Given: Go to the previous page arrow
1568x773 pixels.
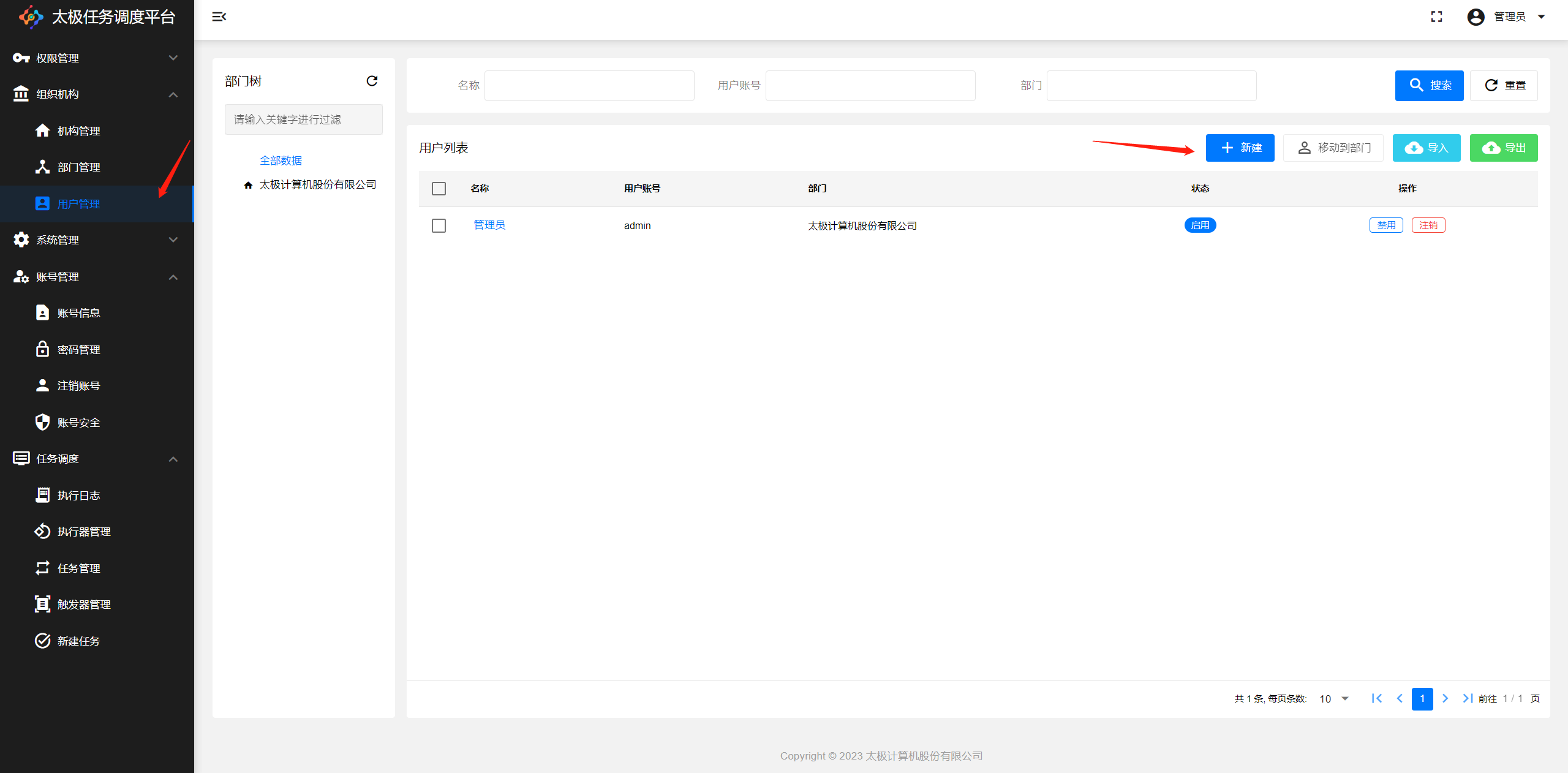Looking at the screenshot, I should pyautogui.click(x=1400, y=698).
